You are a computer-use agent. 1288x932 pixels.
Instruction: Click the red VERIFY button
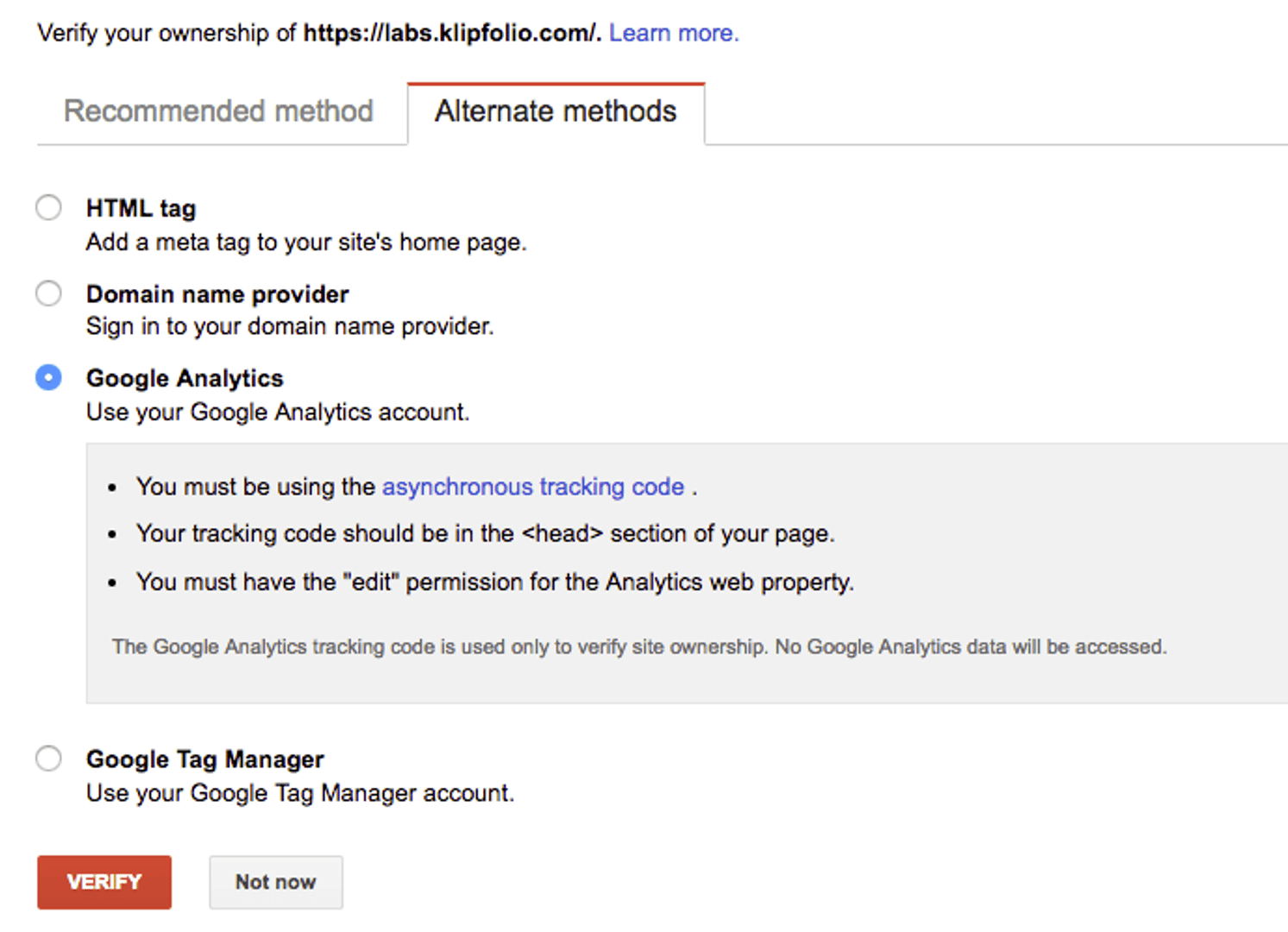104,882
